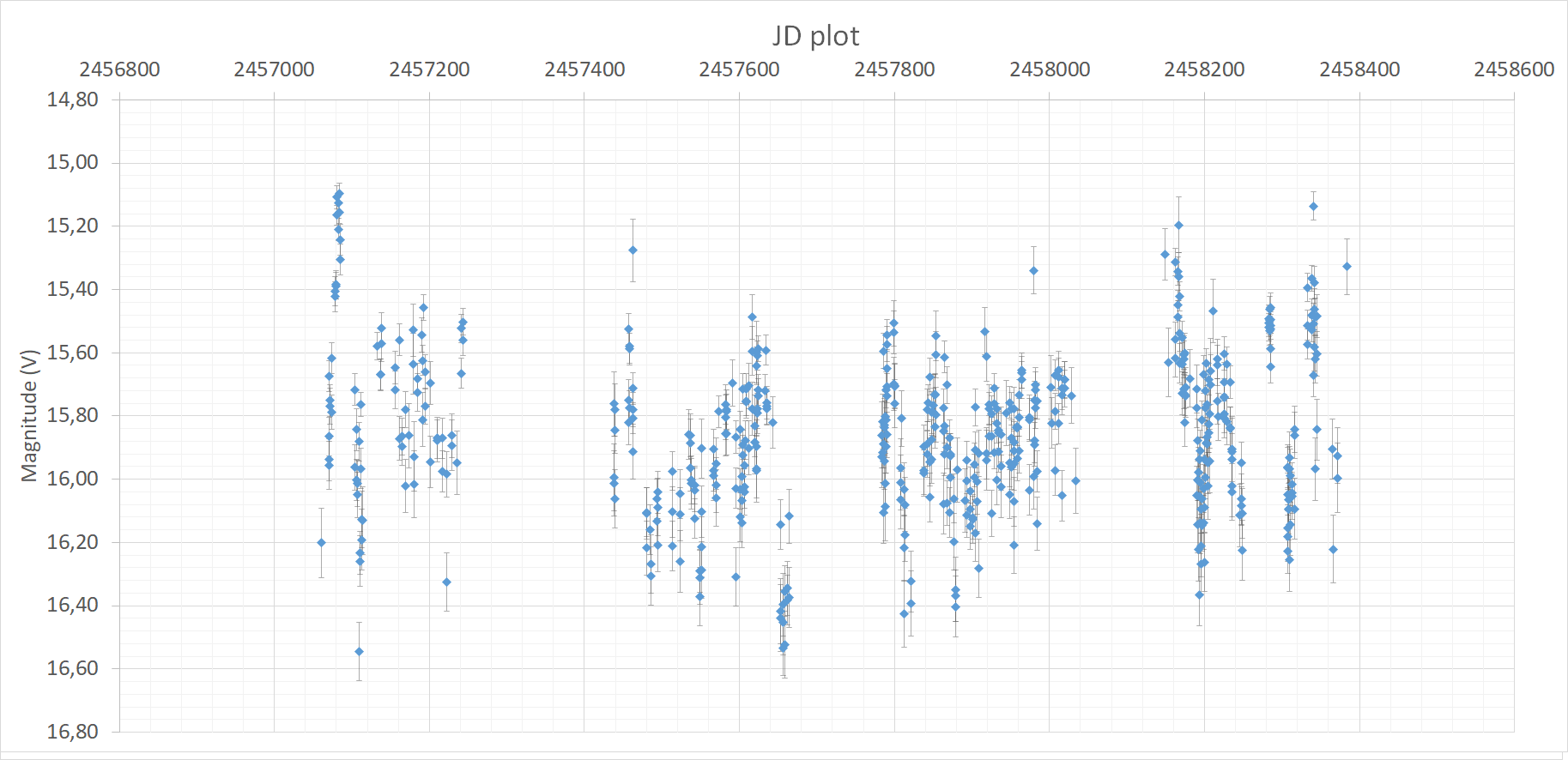Viewport: 1568px width, 760px height.
Task: Click y-axis label 16,80
Action: pos(73,732)
